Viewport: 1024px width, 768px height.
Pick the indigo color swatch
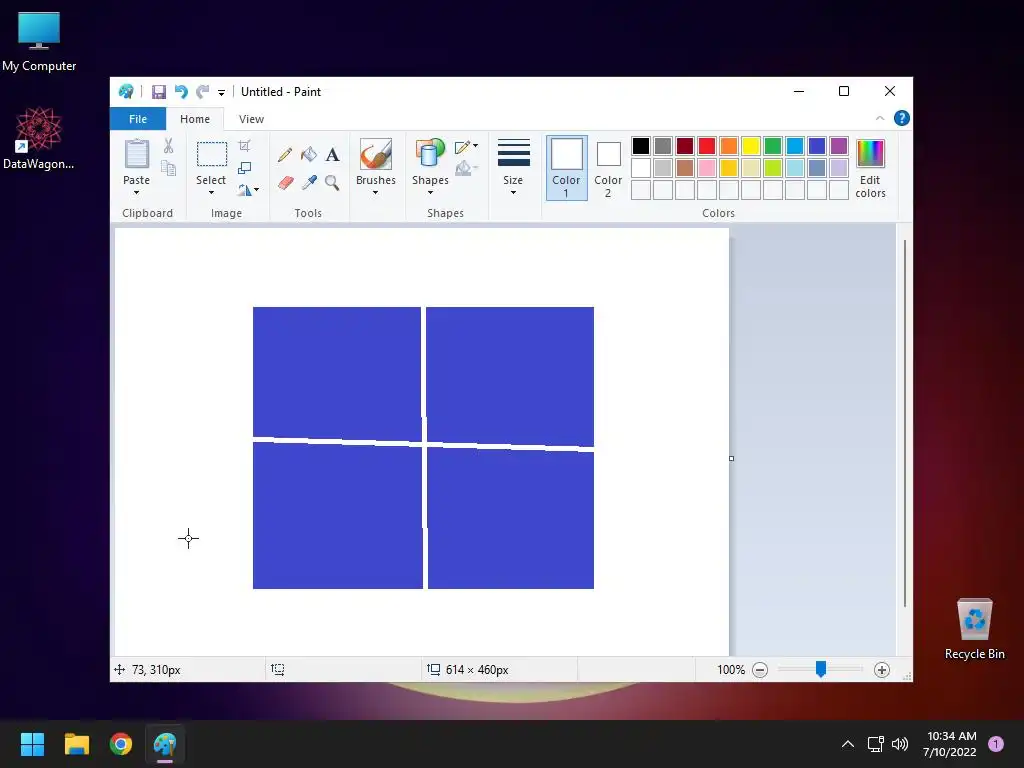[x=816, y=146]
